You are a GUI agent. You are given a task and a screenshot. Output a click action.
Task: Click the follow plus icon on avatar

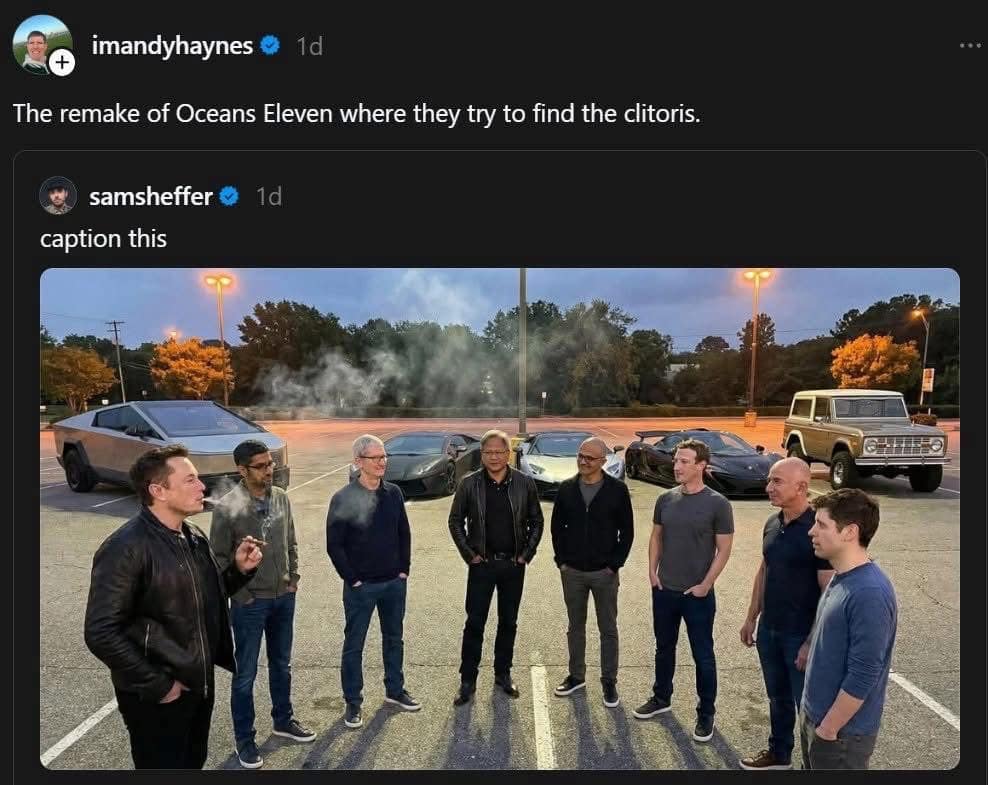(x=62, y=63)
